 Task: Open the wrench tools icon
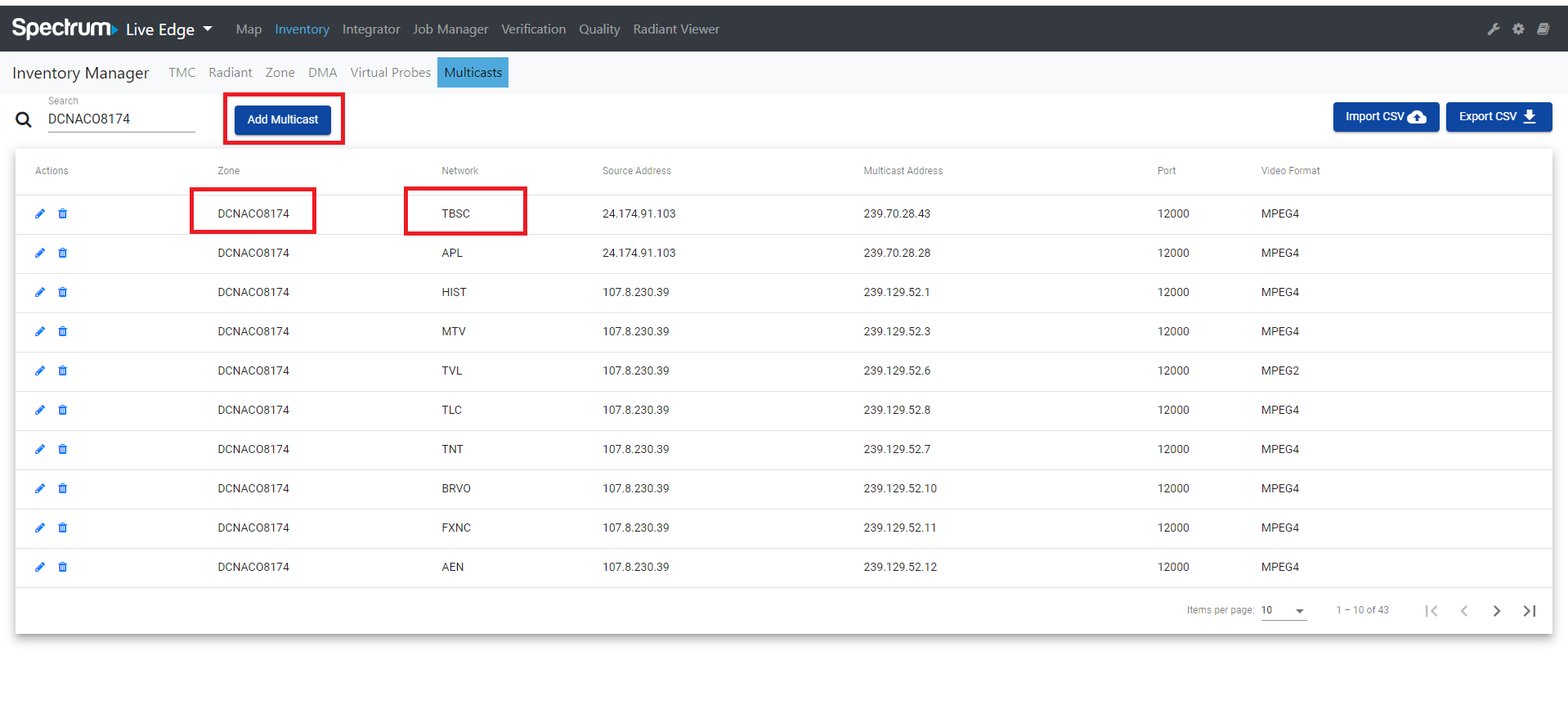pos(1494,29)
